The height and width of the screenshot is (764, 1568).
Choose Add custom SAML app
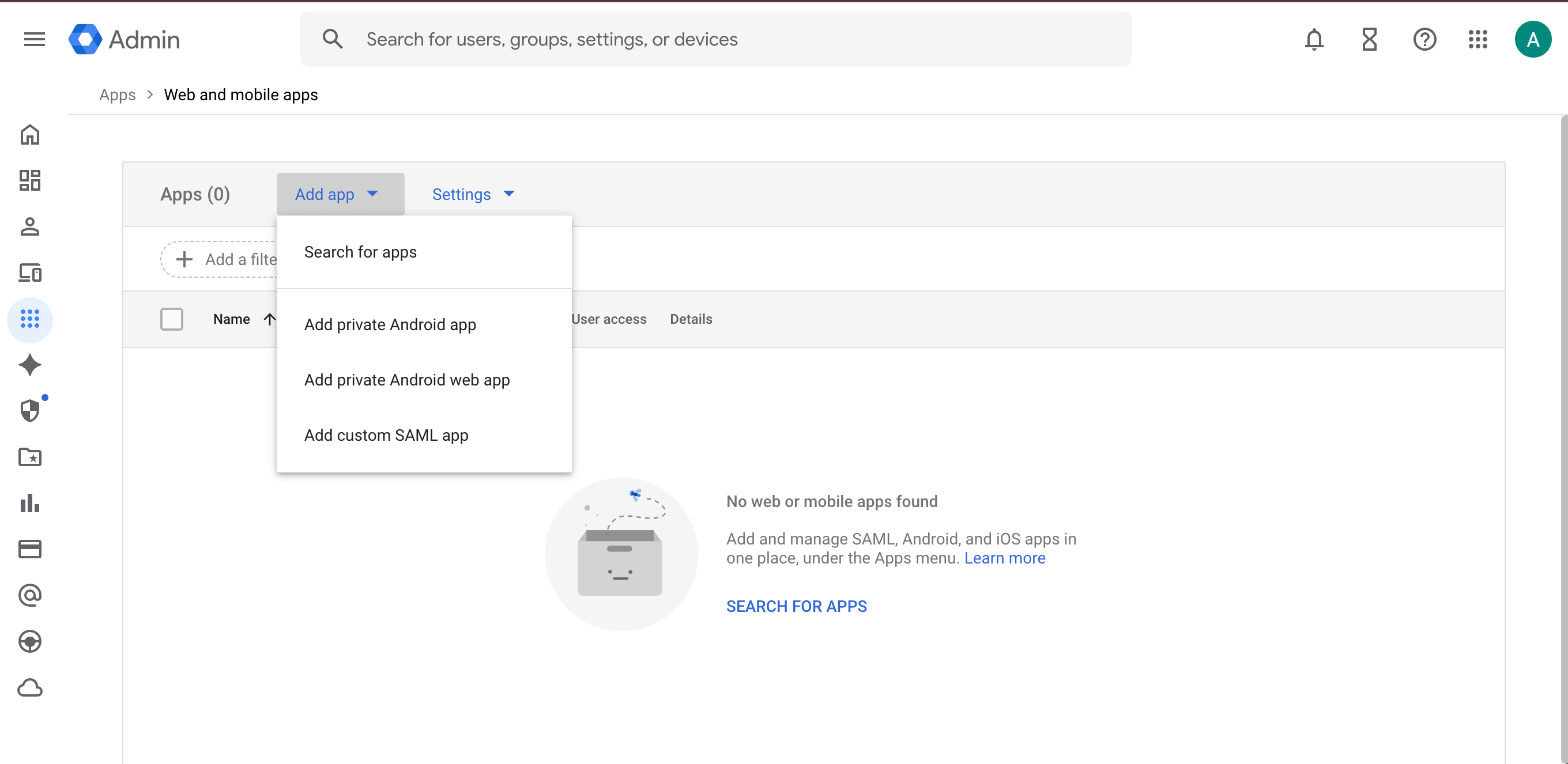point(386,436)
